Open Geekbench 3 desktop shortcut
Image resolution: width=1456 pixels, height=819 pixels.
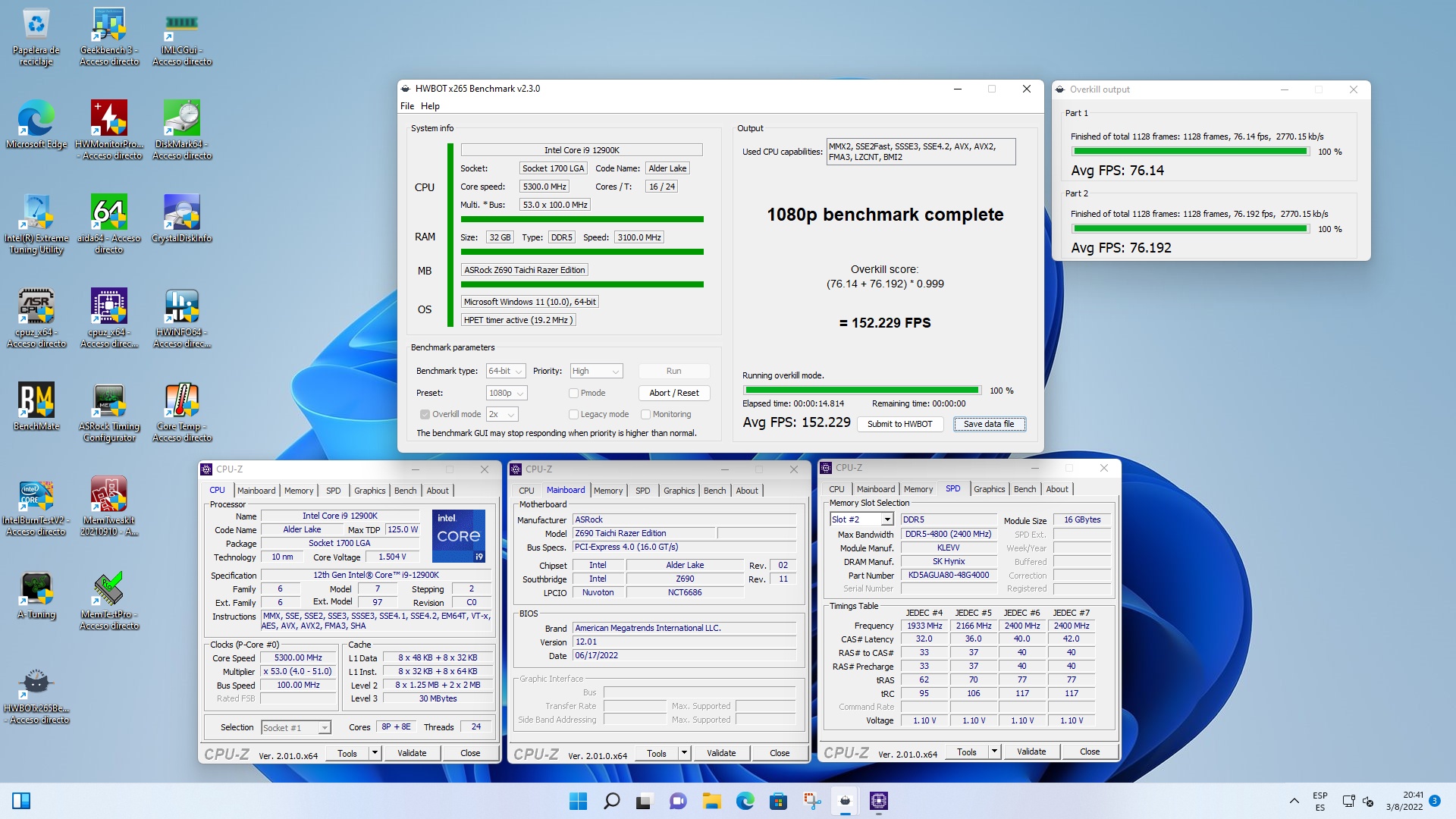109,37
